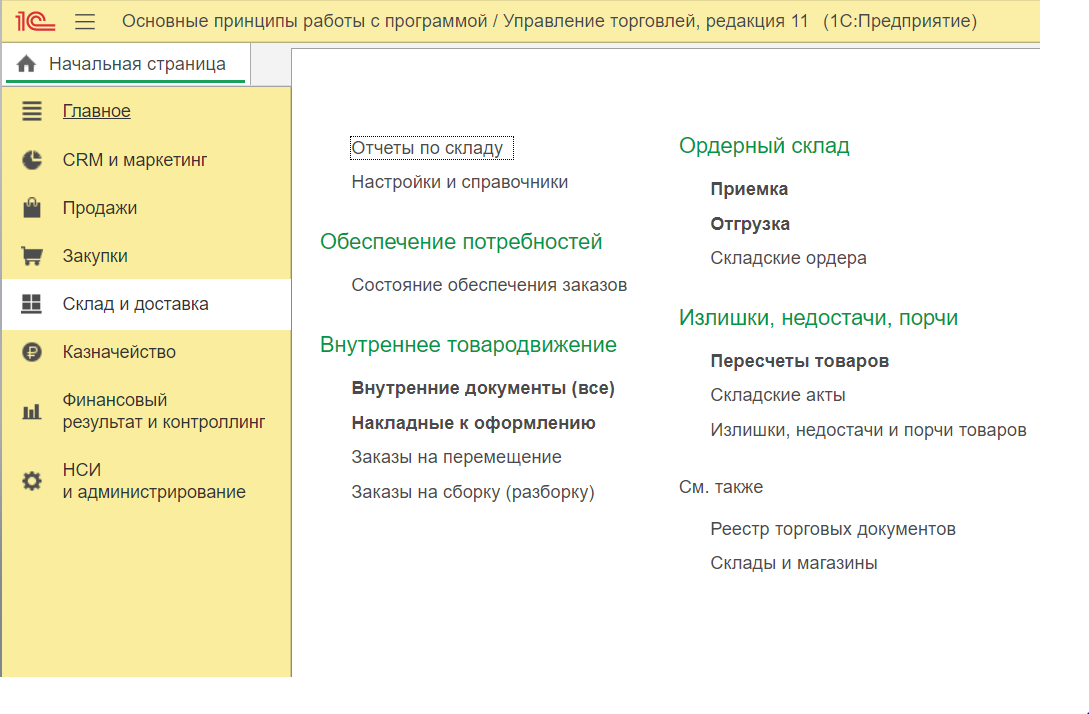This screenshot has height=714, width=1089.
Task: Open Внутренние документы (все)
Action: click(482, 388)
